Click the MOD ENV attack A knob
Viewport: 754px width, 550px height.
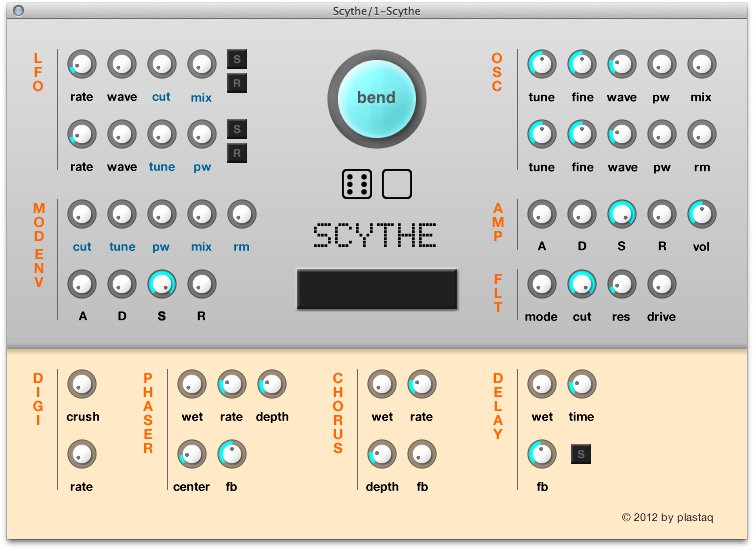[82, 284]
